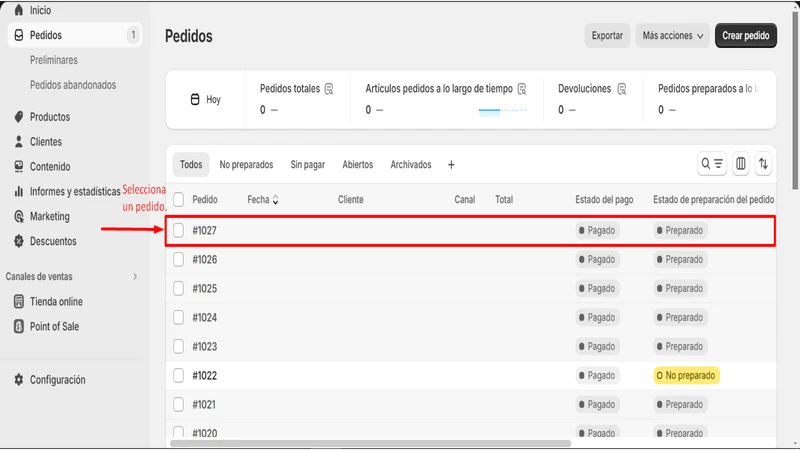Switch to No preparados tab
Image resolution: width=800 pixels, height=450 pixels.
point(246,165)
